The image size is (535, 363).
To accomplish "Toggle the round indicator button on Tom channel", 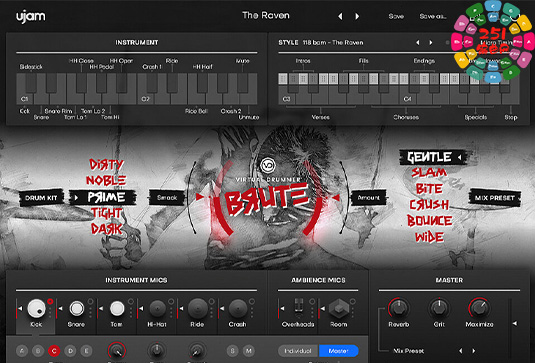I will 131,302.
